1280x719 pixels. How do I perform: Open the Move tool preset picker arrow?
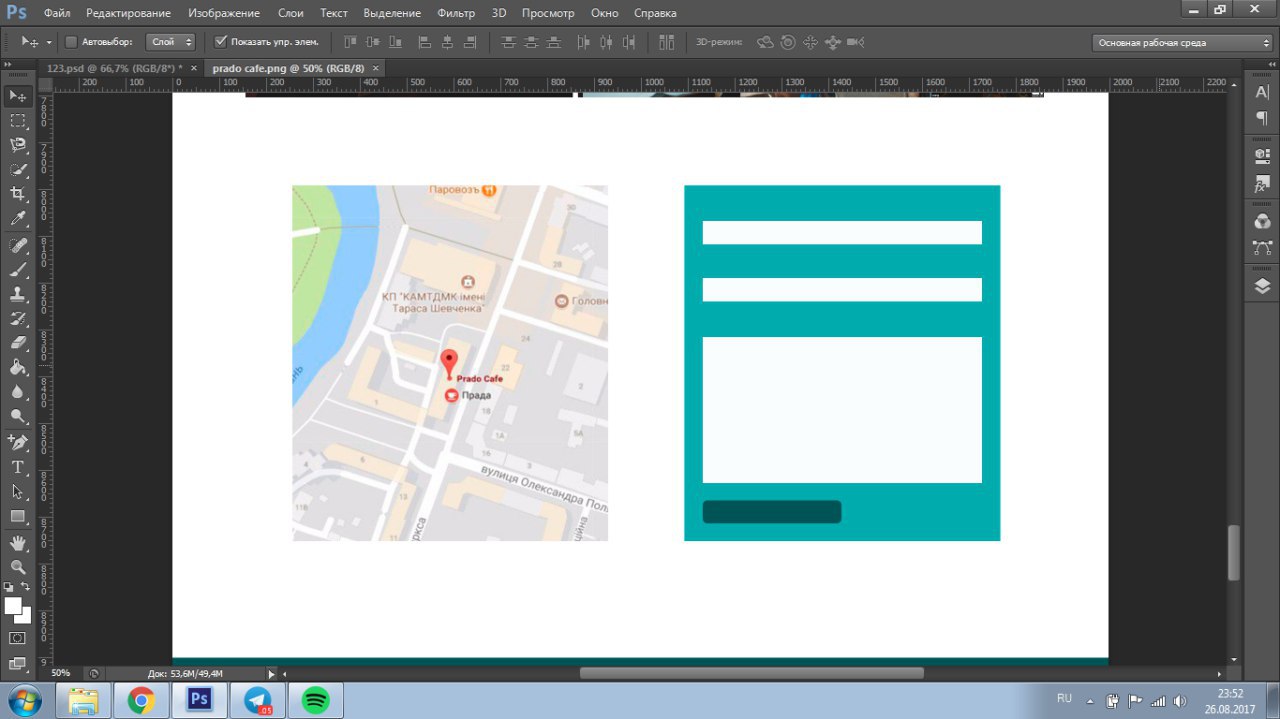pyautogui.click(x=49, y=43)
